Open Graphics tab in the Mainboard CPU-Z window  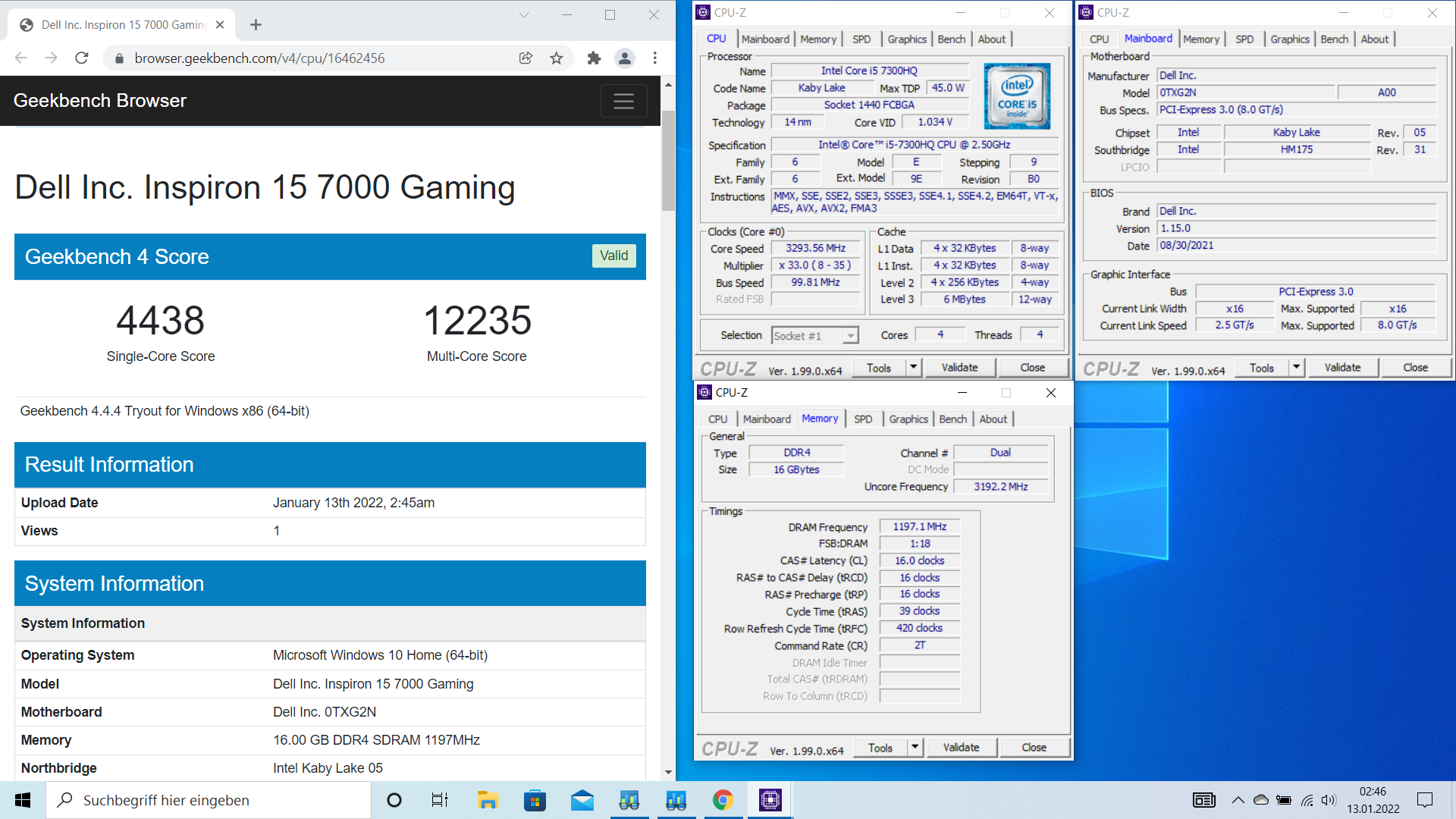1289,39
